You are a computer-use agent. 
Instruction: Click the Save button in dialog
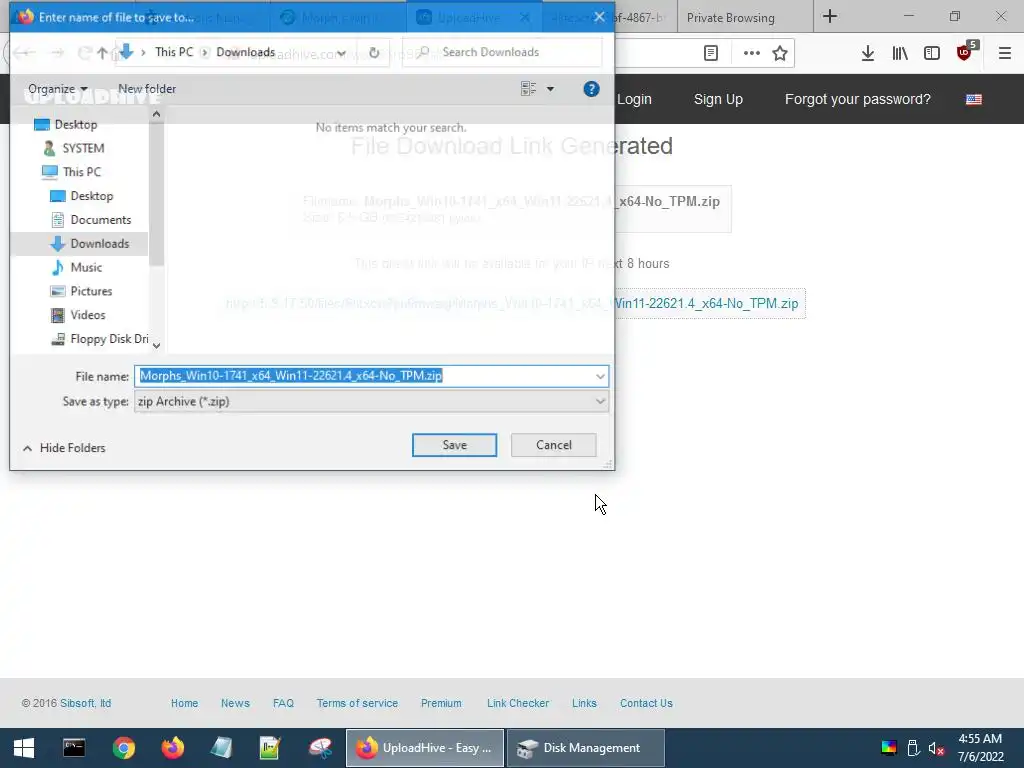pyautogui.click(x=454, y=445)
